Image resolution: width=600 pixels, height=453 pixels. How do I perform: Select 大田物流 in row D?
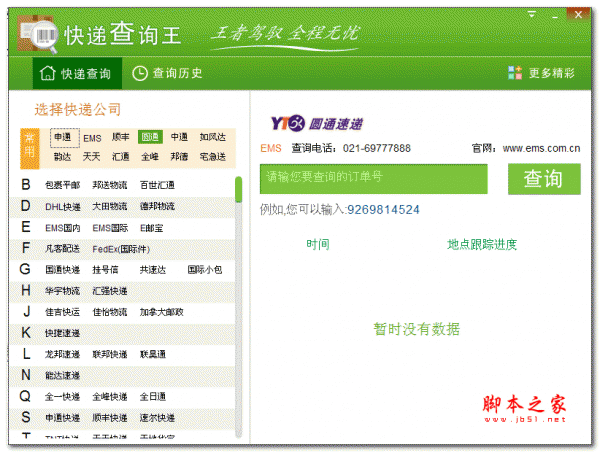pyautogui.click(x=110, y=207)
